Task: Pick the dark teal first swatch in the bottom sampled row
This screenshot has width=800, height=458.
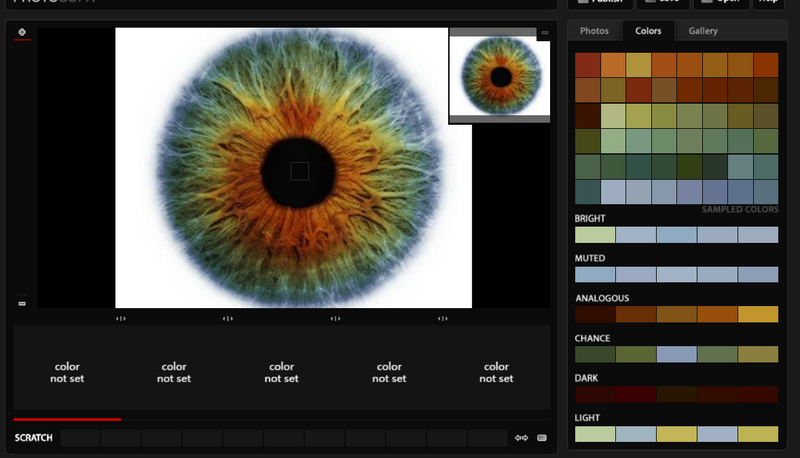Action: click(587, 192)
